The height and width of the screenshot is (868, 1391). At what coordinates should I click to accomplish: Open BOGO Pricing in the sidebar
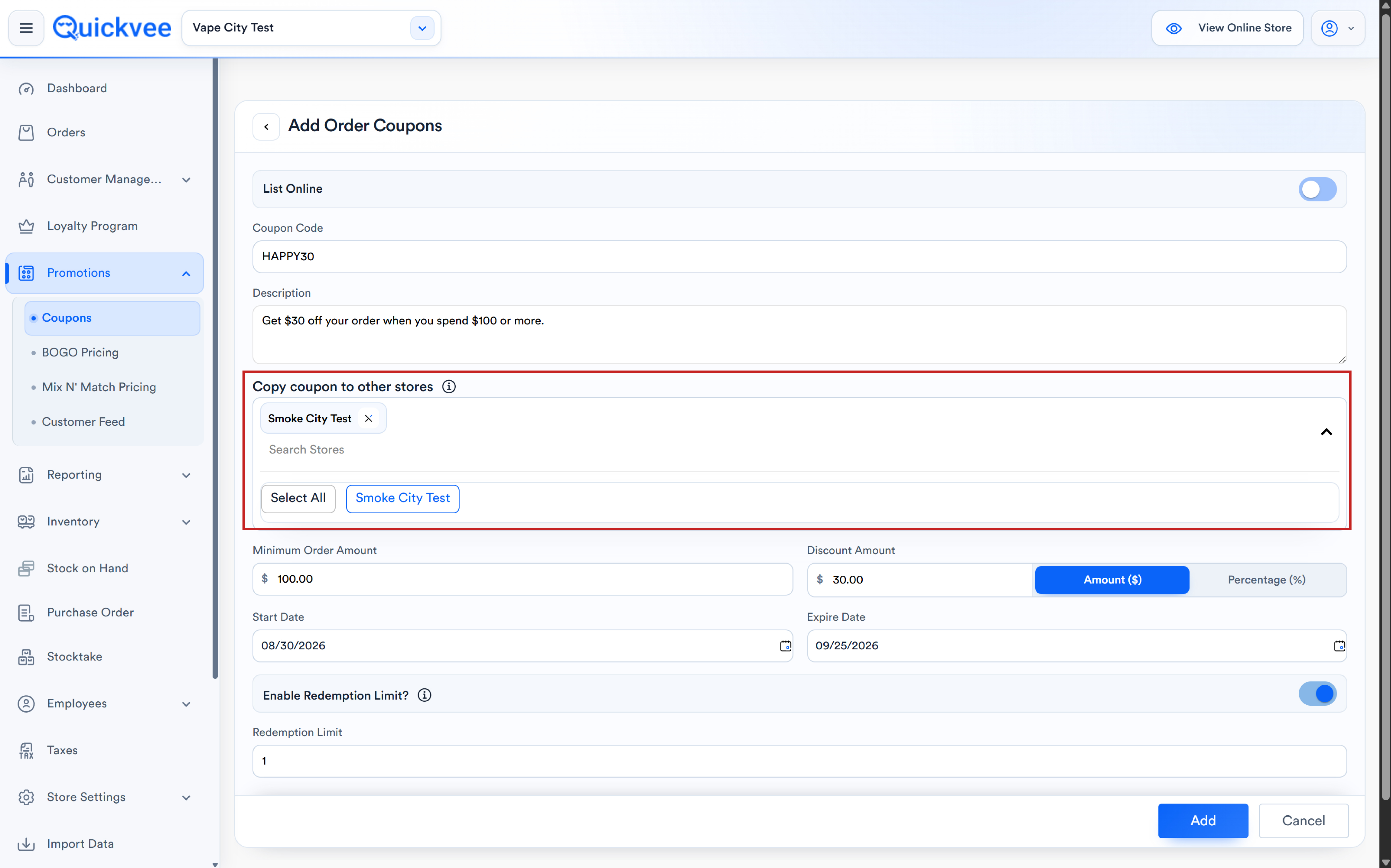tap(80, 352)
